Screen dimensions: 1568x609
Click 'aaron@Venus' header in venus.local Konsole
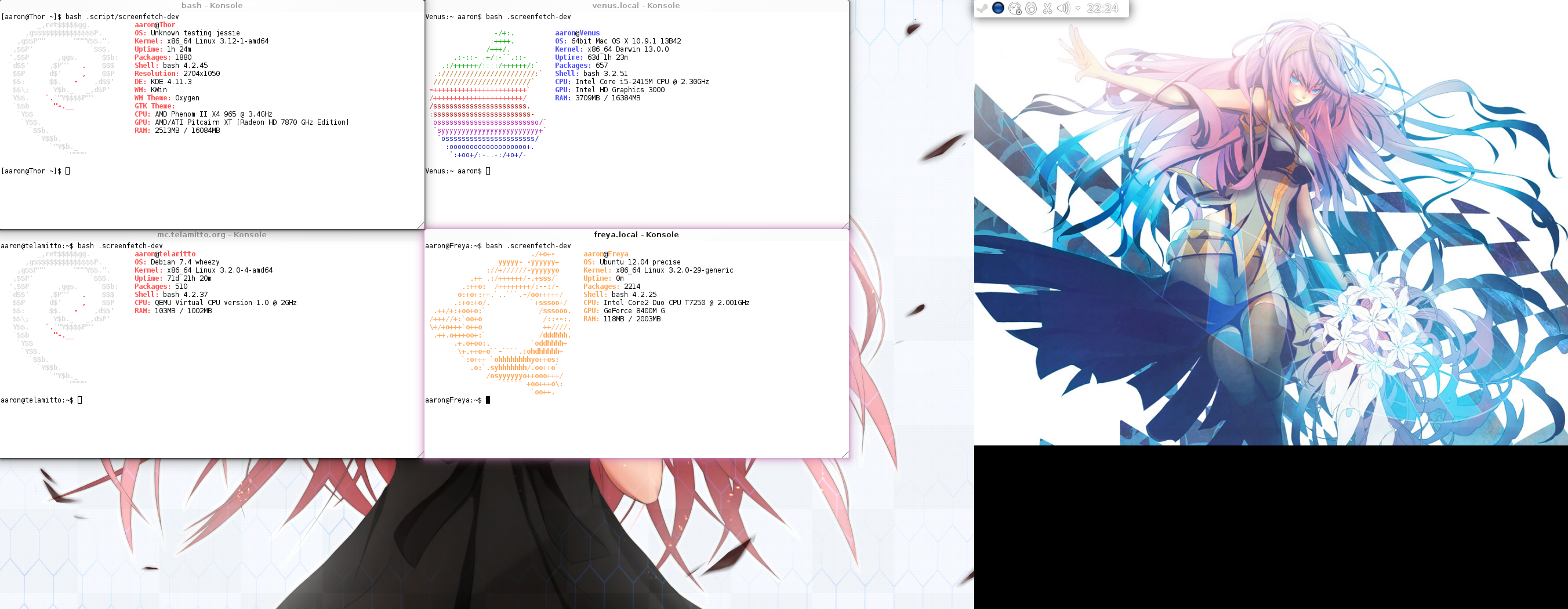[577, 33]
